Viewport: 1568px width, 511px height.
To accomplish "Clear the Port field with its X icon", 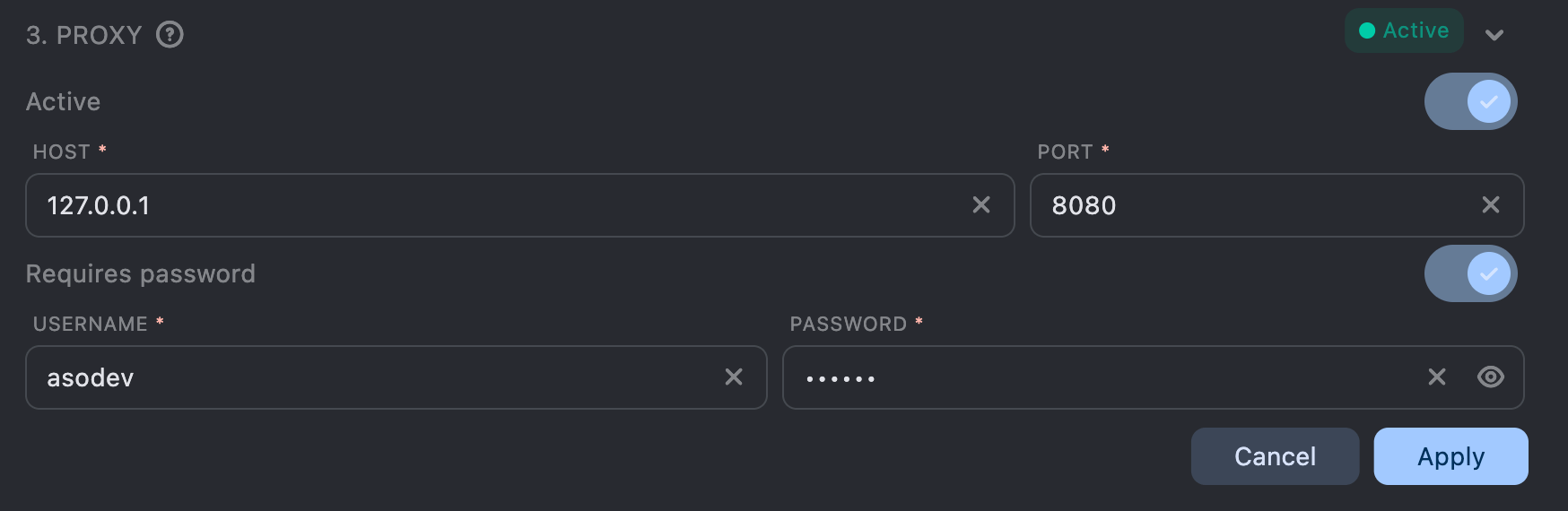I will point(1491,205).
